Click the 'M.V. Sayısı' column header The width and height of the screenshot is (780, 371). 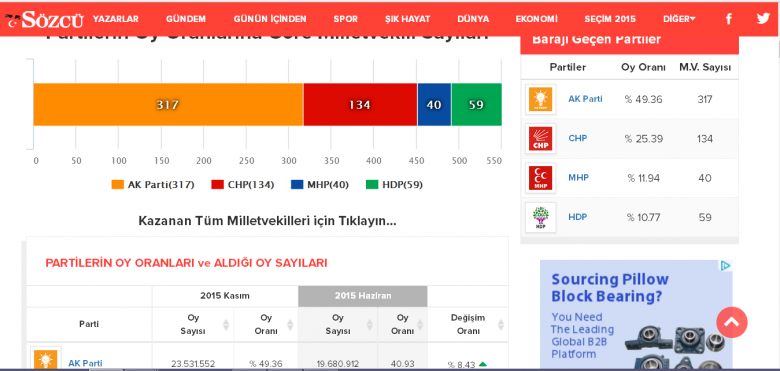click(x=705, y=68)
